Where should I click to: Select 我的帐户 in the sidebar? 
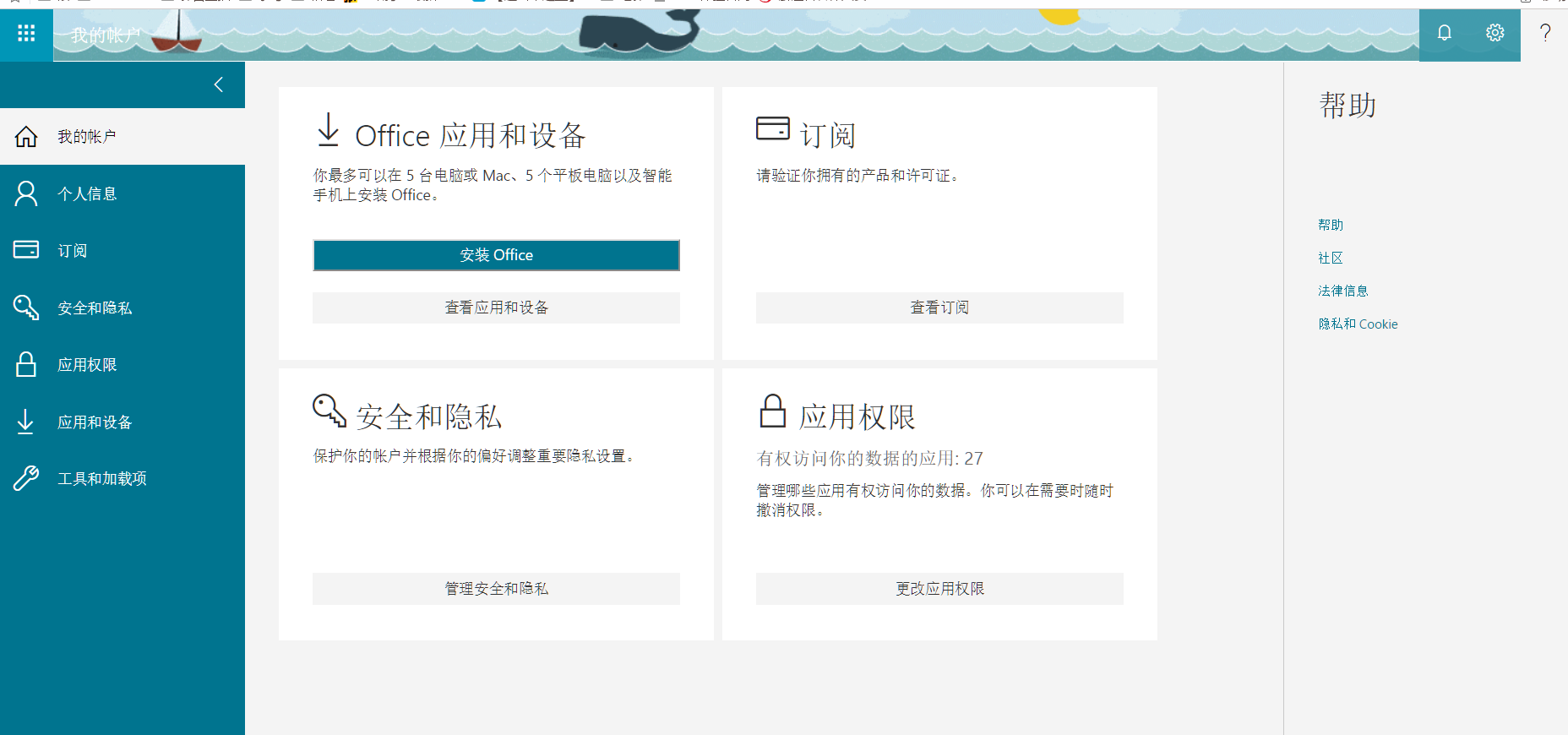[122, 137]
